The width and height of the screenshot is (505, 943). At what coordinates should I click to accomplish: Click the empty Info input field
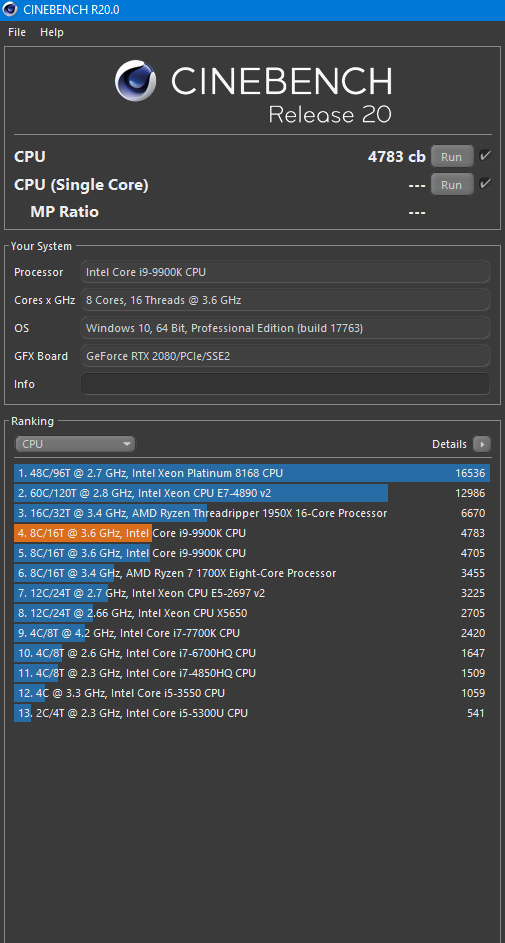[285, 384]
